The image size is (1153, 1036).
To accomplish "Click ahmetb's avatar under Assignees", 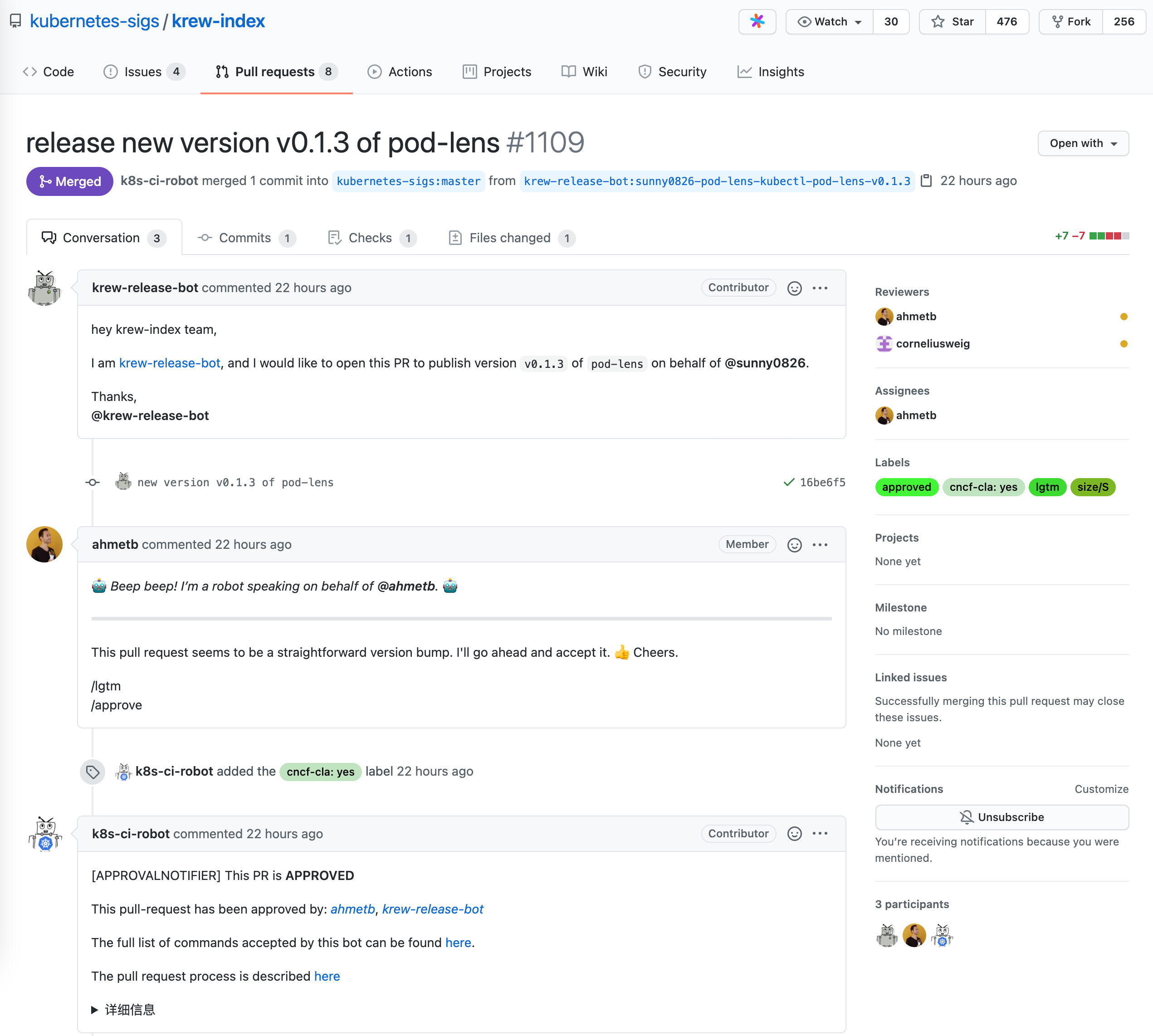I will pos(884,415).
